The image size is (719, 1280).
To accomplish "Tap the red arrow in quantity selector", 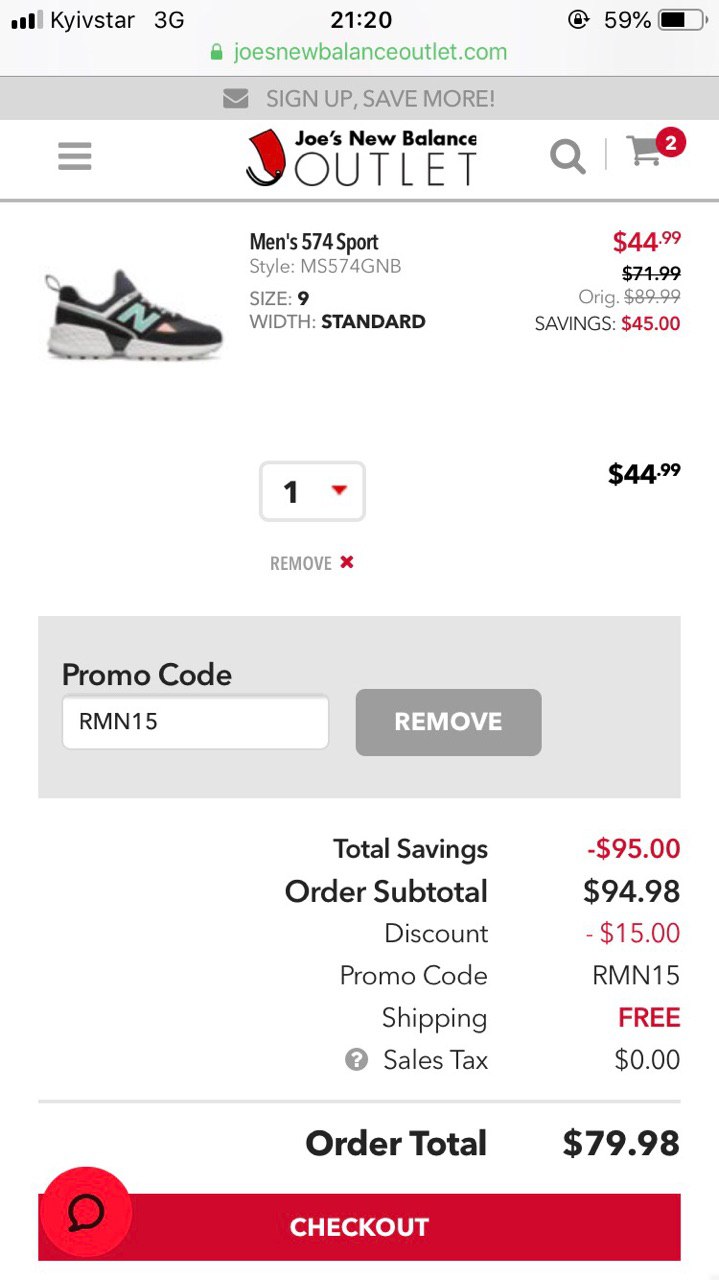I will [x=339, y=490].
